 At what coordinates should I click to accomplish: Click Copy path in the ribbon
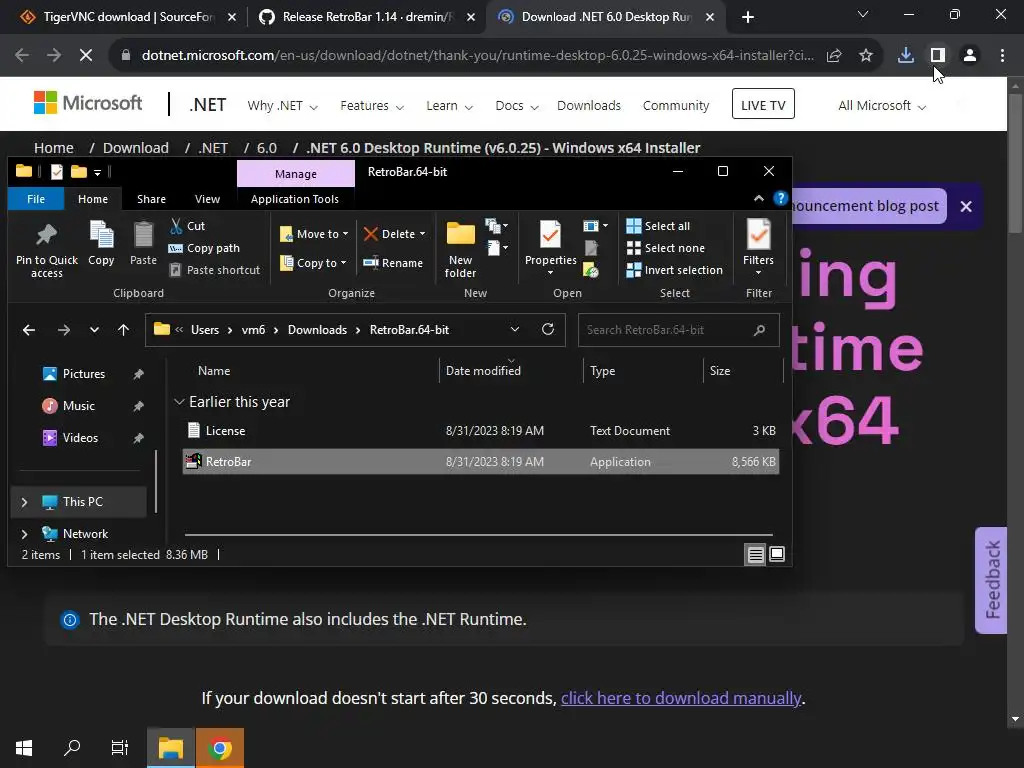[x=204, y=248]
